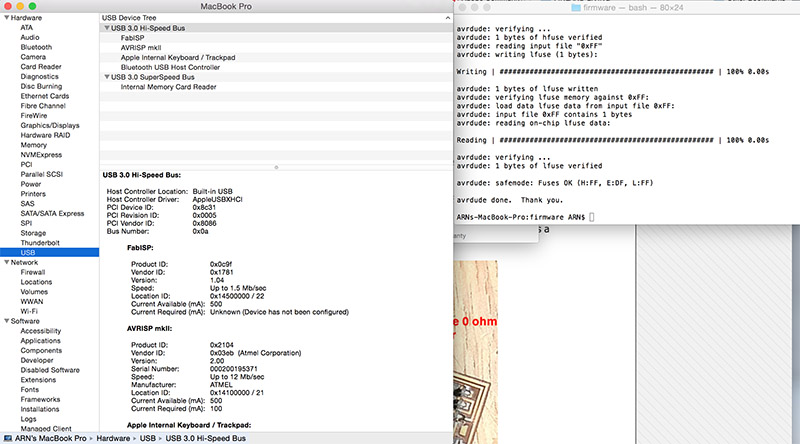800x444 pixels.
Task: Collapse USB 3.0 Hi-Speed Bus tree
Action: pos(107,28)
